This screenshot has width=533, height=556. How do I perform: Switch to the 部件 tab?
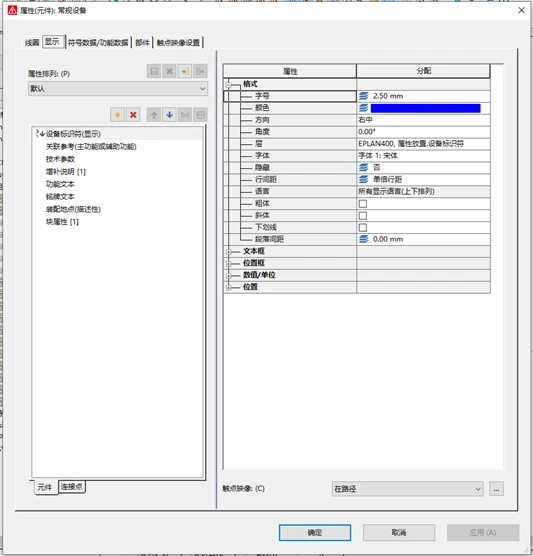click(x=142, y=43)
